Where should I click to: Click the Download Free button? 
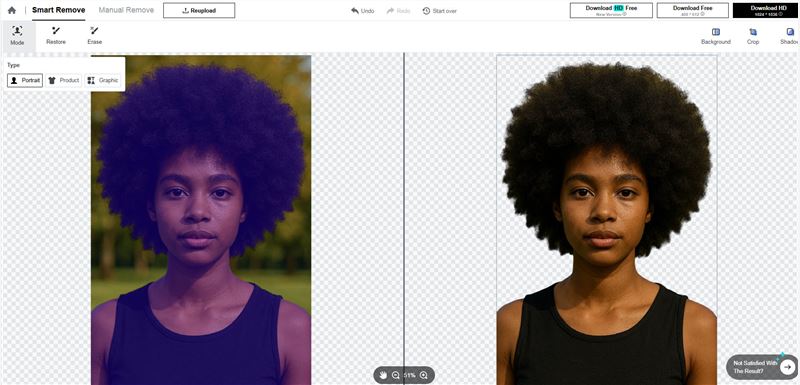(692, 10)
